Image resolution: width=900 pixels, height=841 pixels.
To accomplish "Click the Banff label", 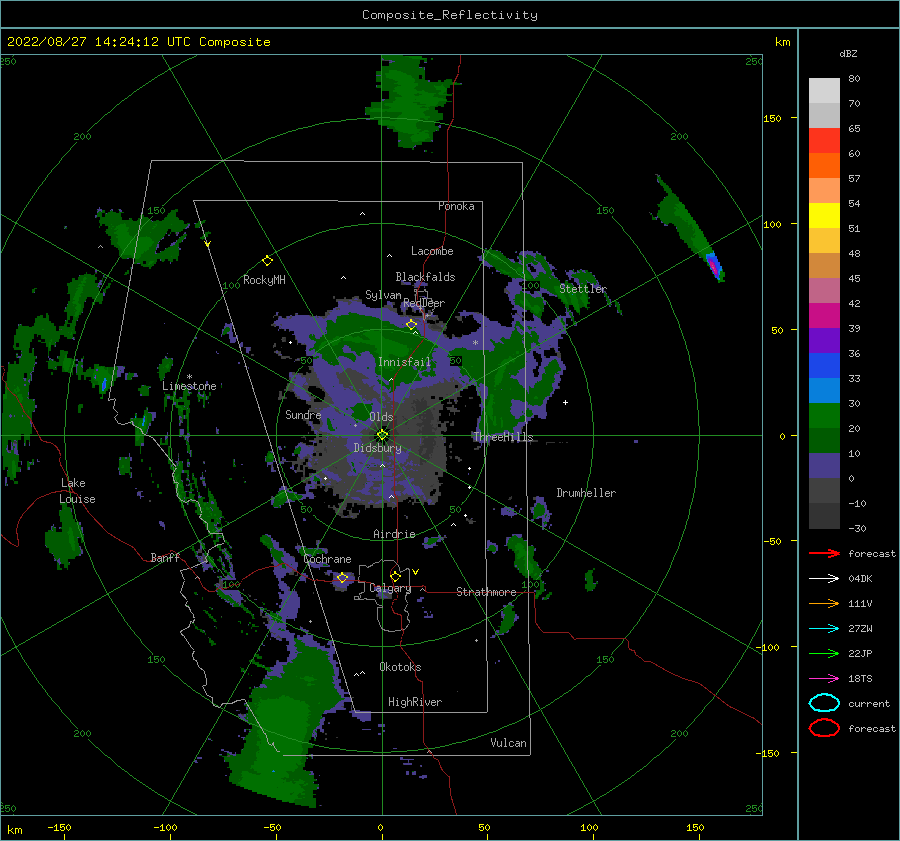I will point(165,558).
